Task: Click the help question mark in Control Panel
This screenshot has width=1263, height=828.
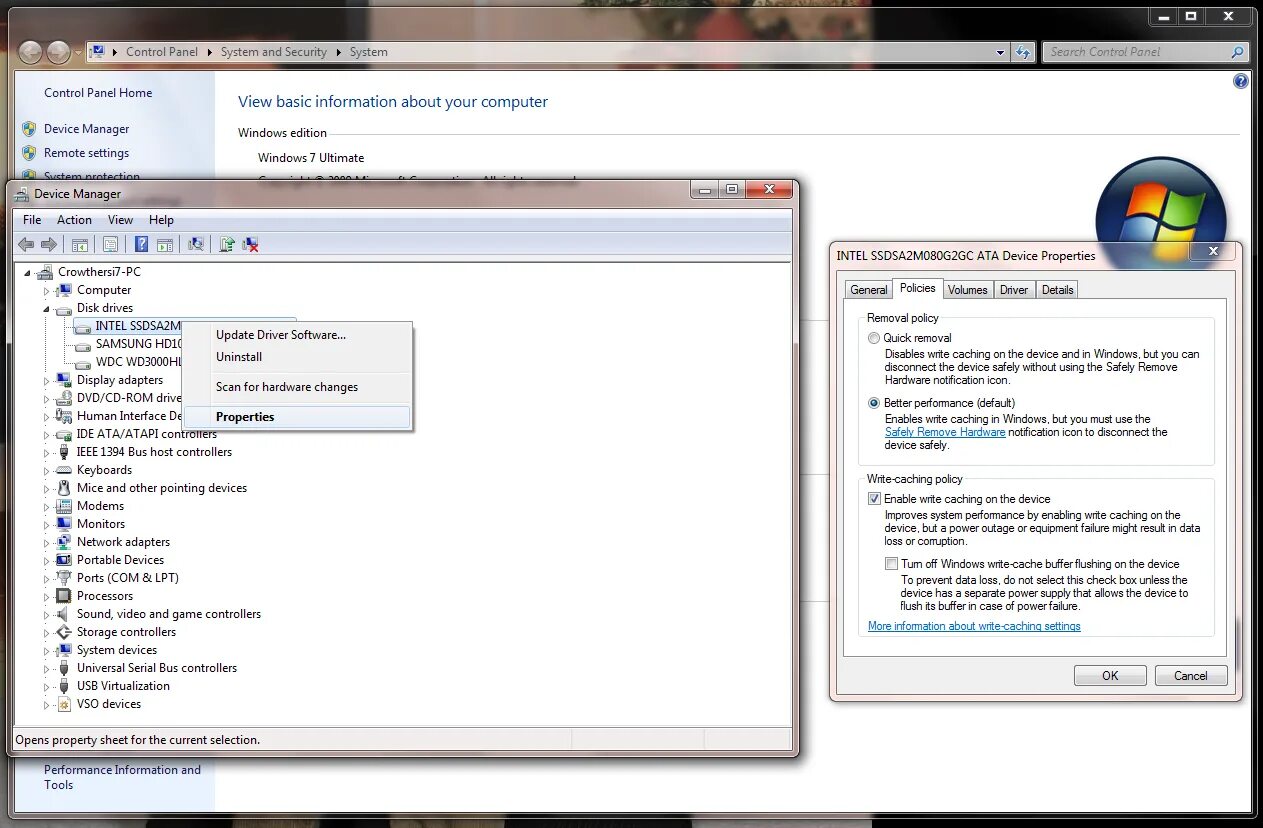Action: point(1241,81)
